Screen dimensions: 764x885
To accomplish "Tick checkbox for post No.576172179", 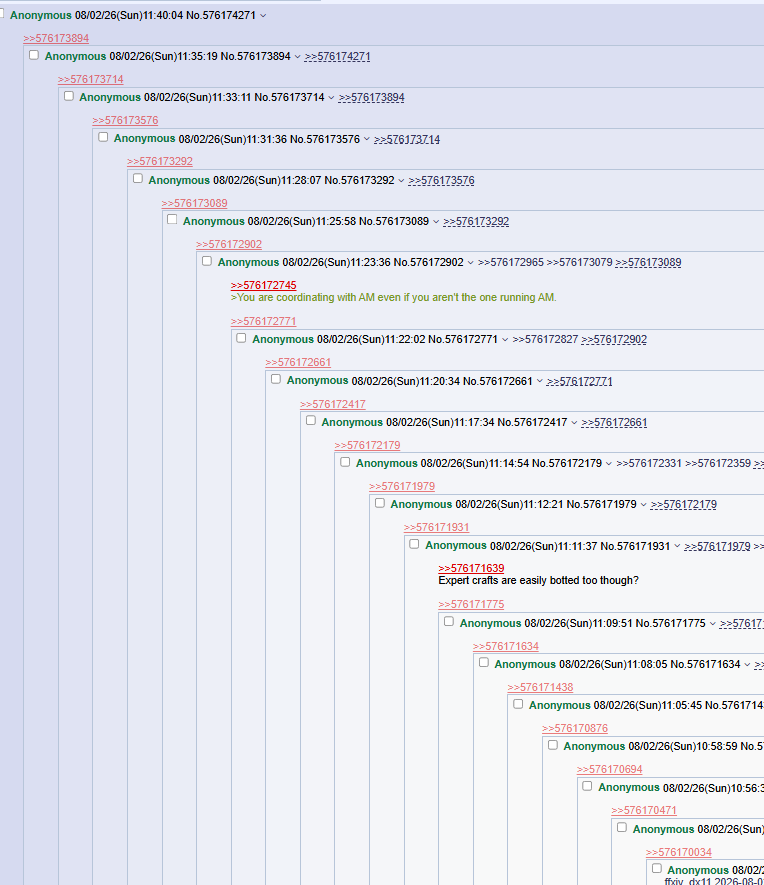I will tap(345, 462).
